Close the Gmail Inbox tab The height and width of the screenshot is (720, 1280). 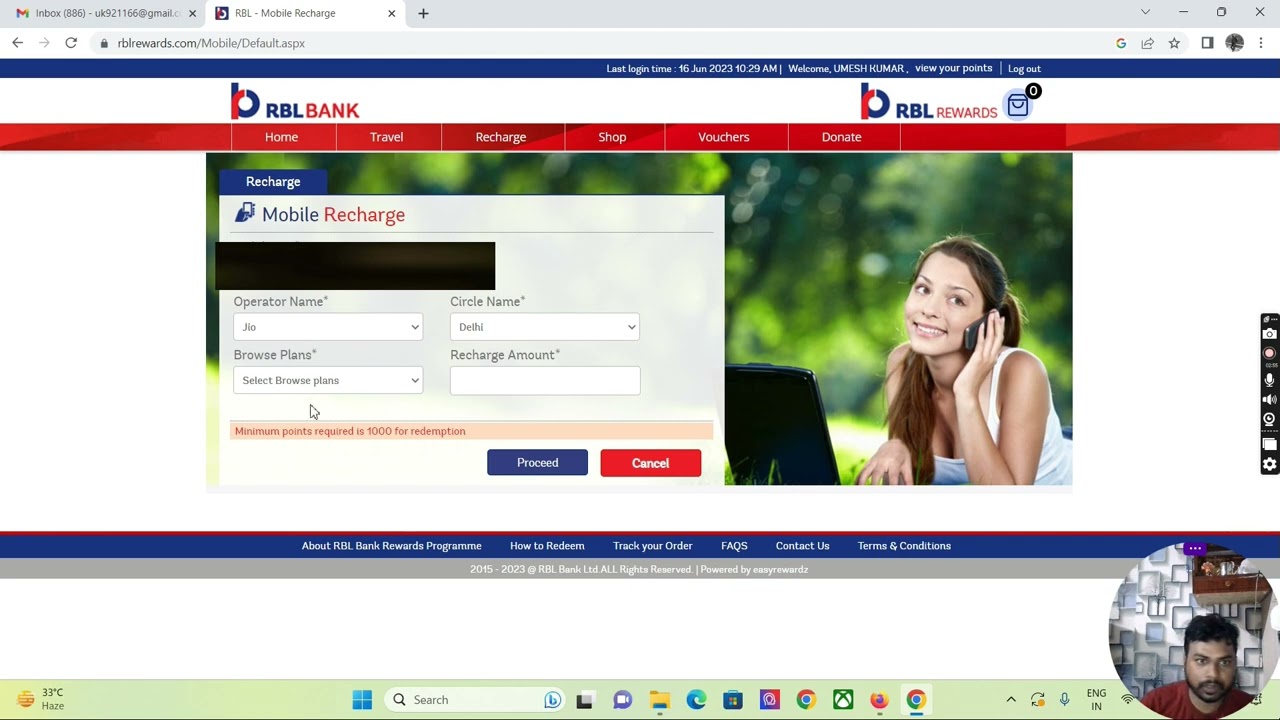(x=192, y=13)
